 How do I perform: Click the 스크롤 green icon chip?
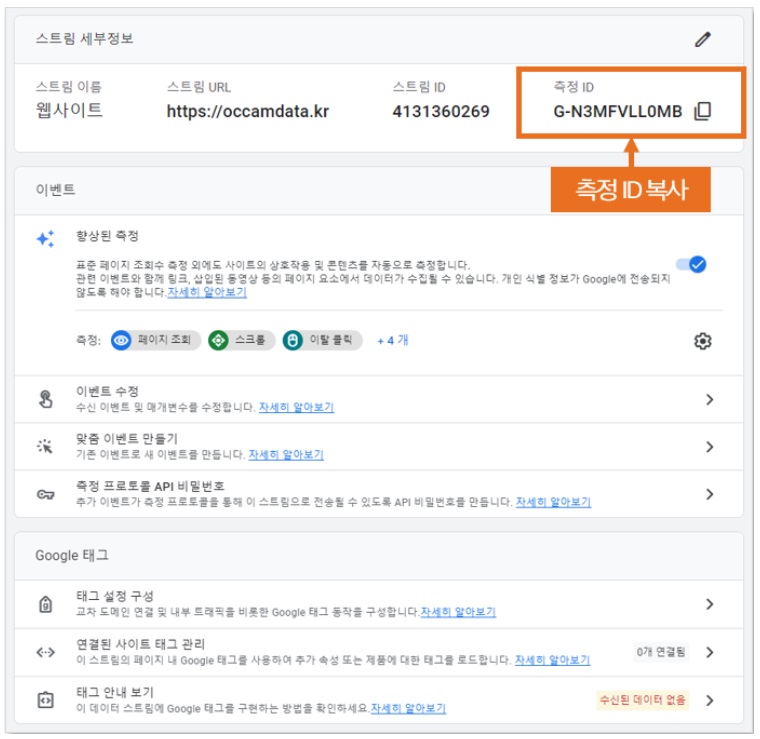241,340
